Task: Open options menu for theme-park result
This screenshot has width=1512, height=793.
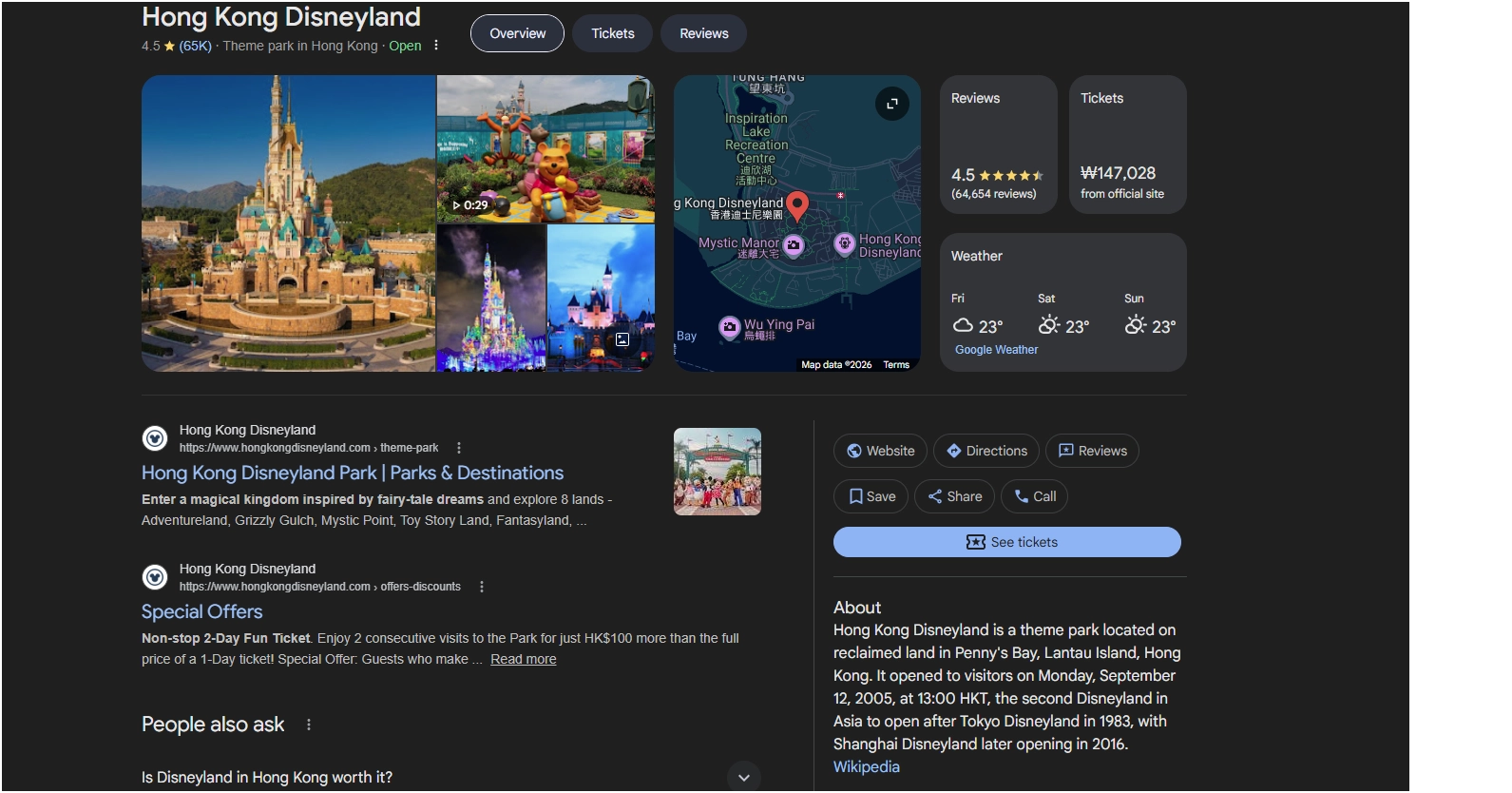Action: pyautogui.click(x=459, y=448)
